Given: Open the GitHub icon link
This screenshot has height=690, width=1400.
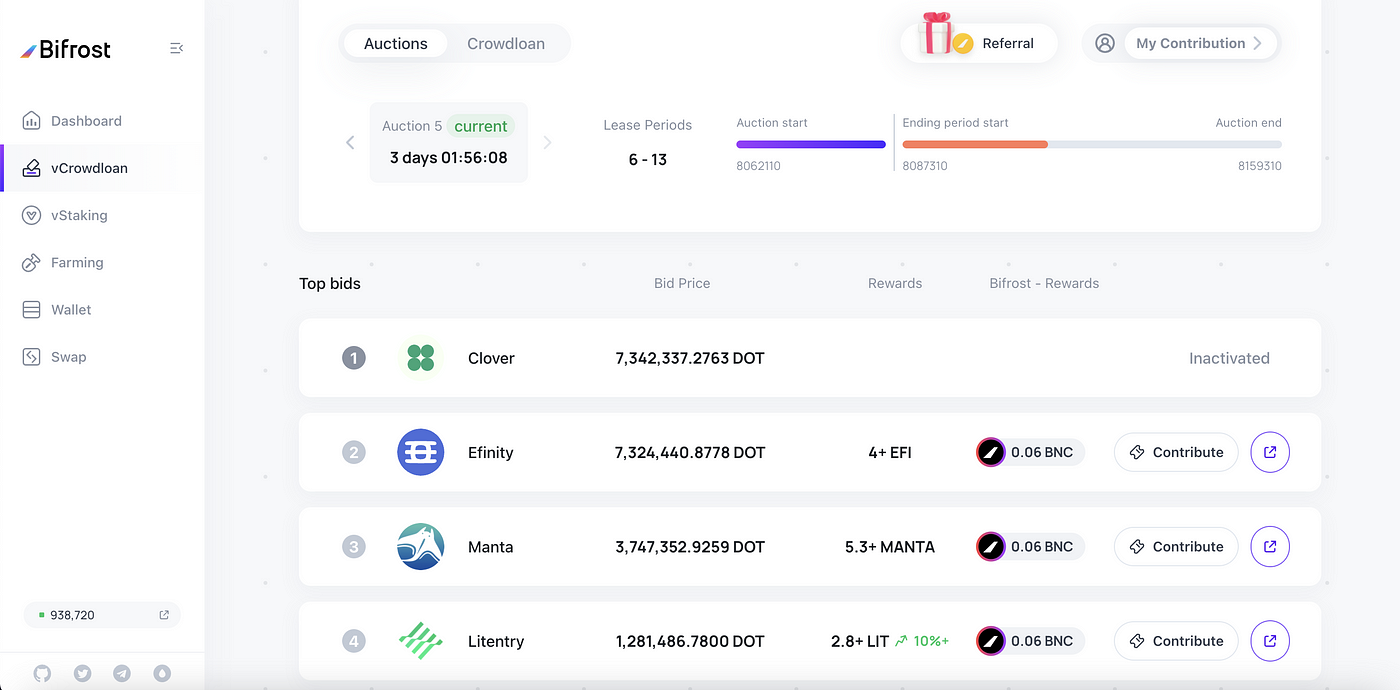Looking at the screenshot, I should coord(42,673).
